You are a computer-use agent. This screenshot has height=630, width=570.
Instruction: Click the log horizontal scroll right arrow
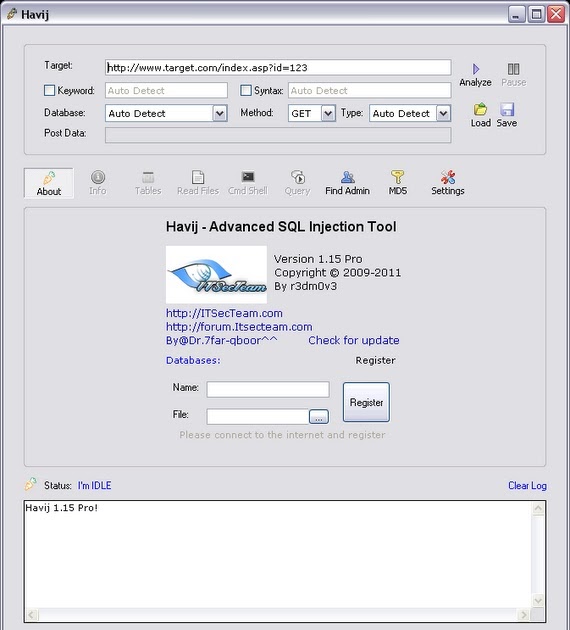[x=523, y=614]
